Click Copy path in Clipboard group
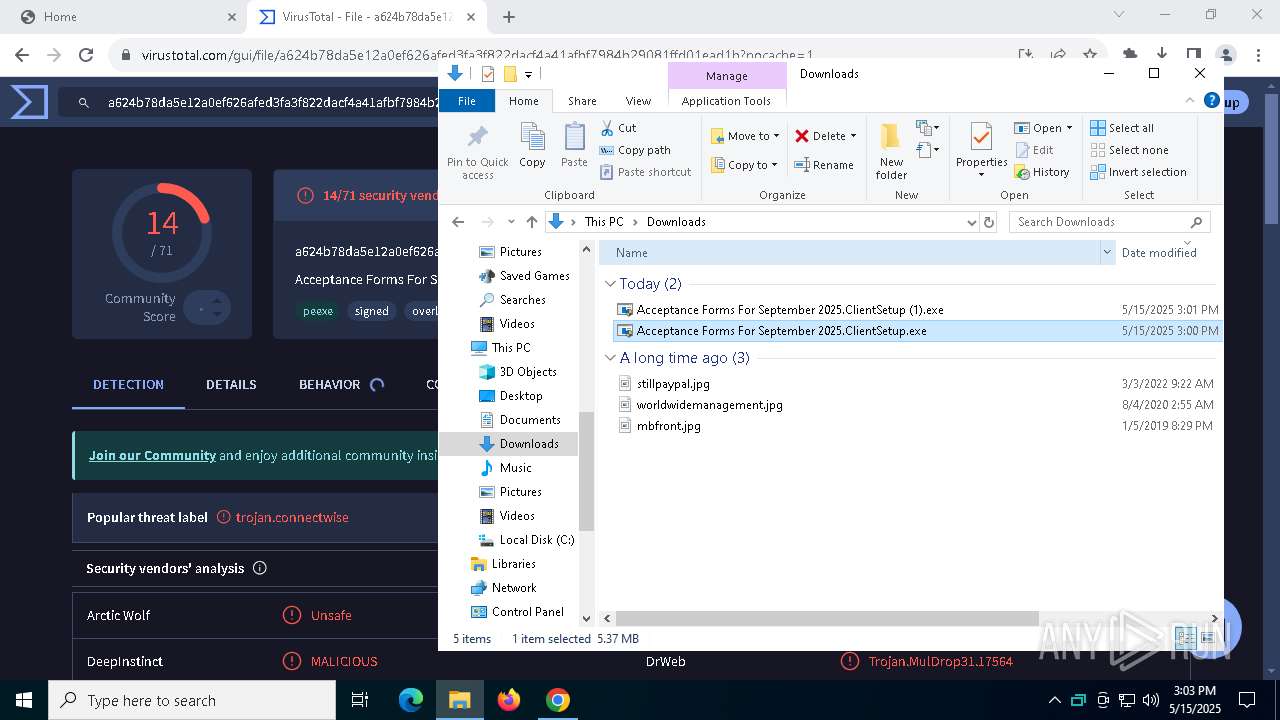This screenshot has width=1280, height=720. click(635, 150)
